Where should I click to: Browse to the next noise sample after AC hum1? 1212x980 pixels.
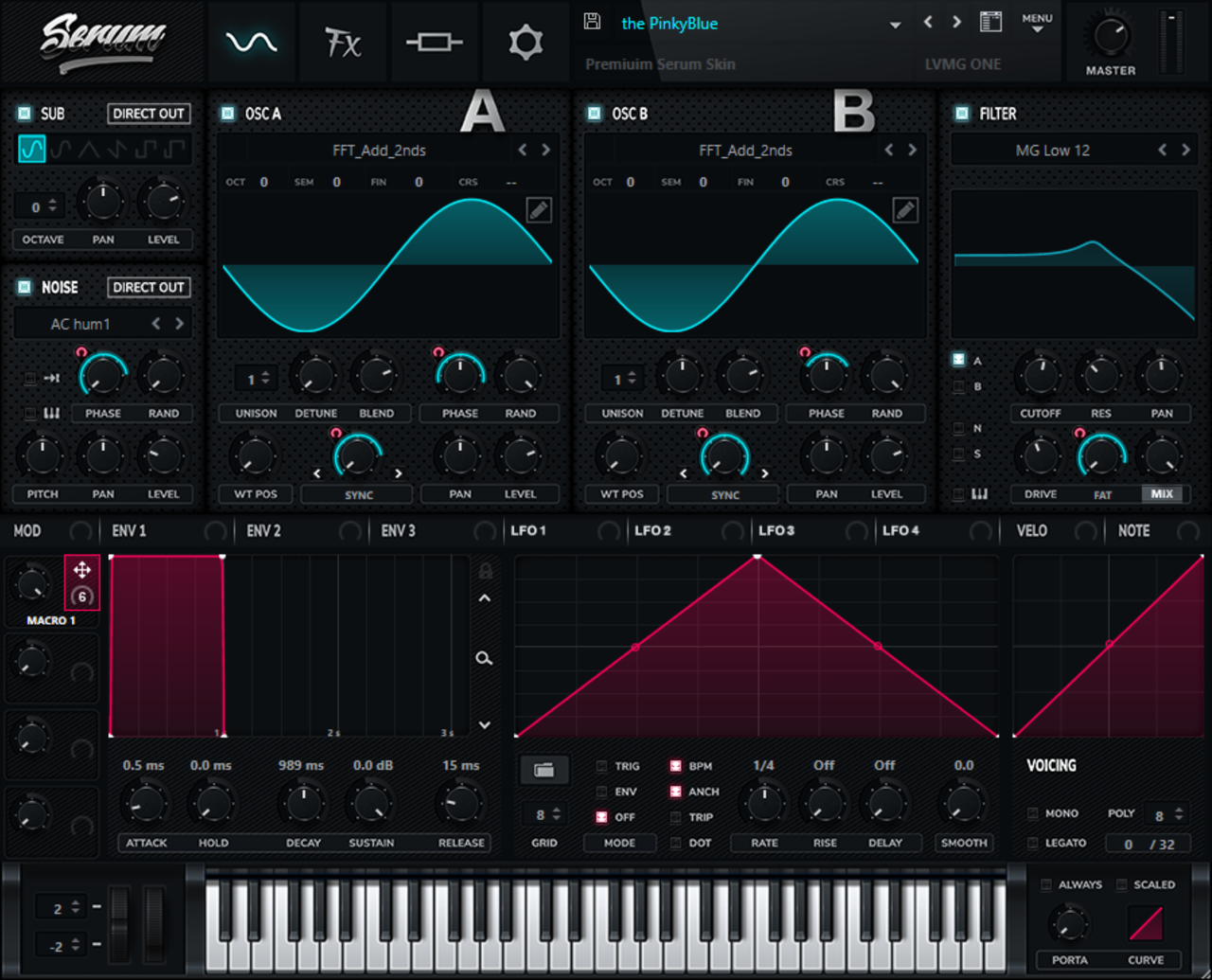click(178, 323)
